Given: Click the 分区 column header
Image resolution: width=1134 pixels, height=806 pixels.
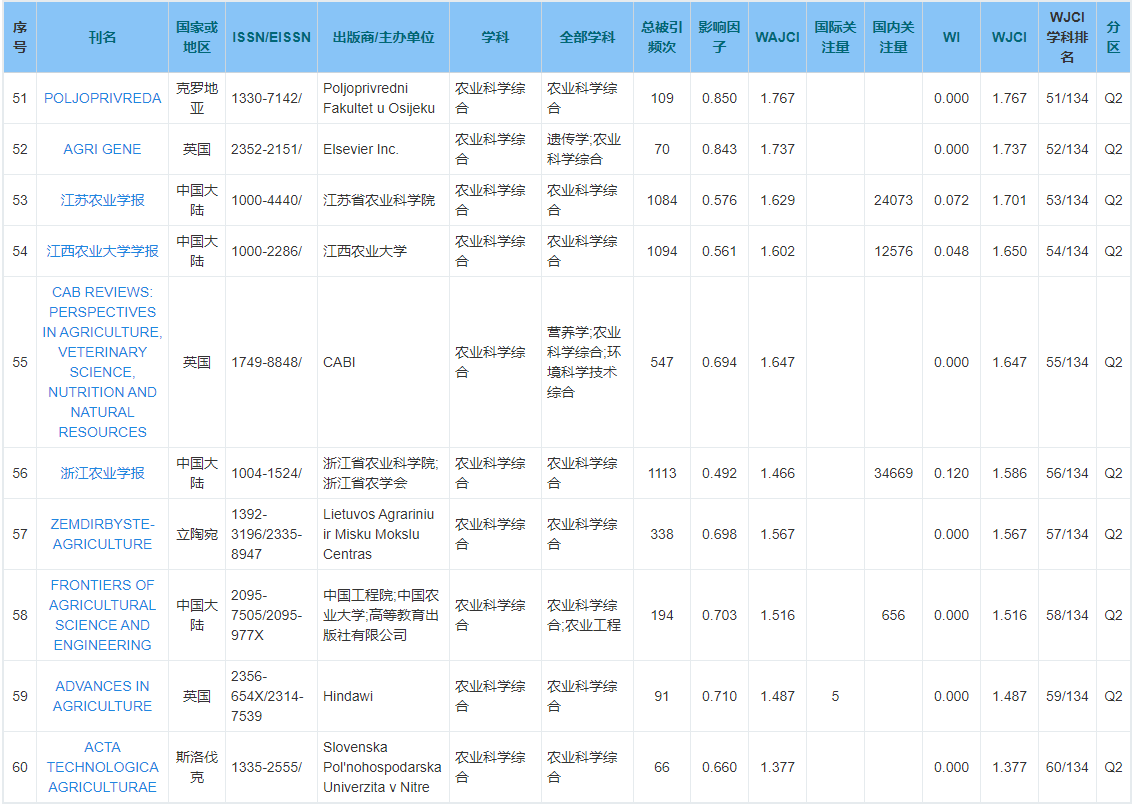Looking at the screenshot, I should coord(1113,37).
